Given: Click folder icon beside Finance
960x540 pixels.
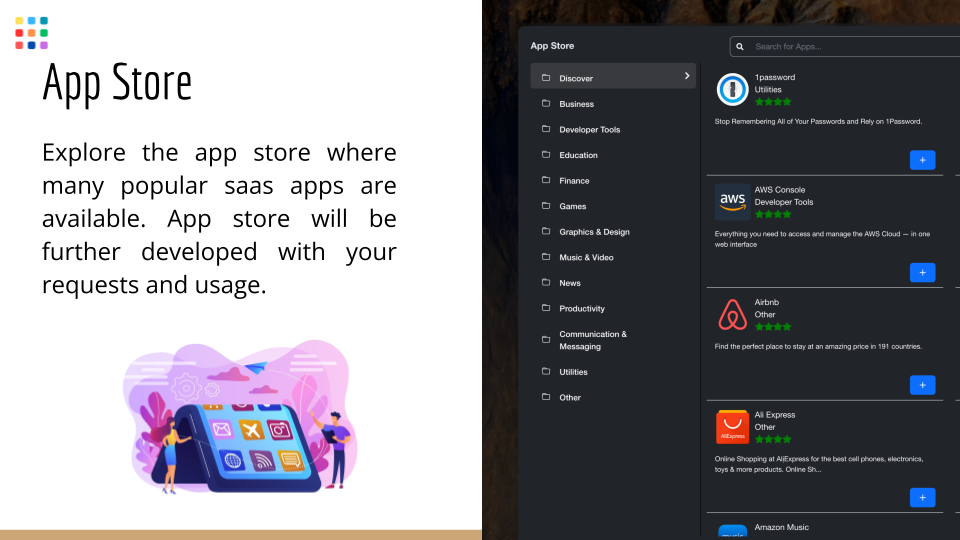Looking at the screenshot, I should 546,180.
